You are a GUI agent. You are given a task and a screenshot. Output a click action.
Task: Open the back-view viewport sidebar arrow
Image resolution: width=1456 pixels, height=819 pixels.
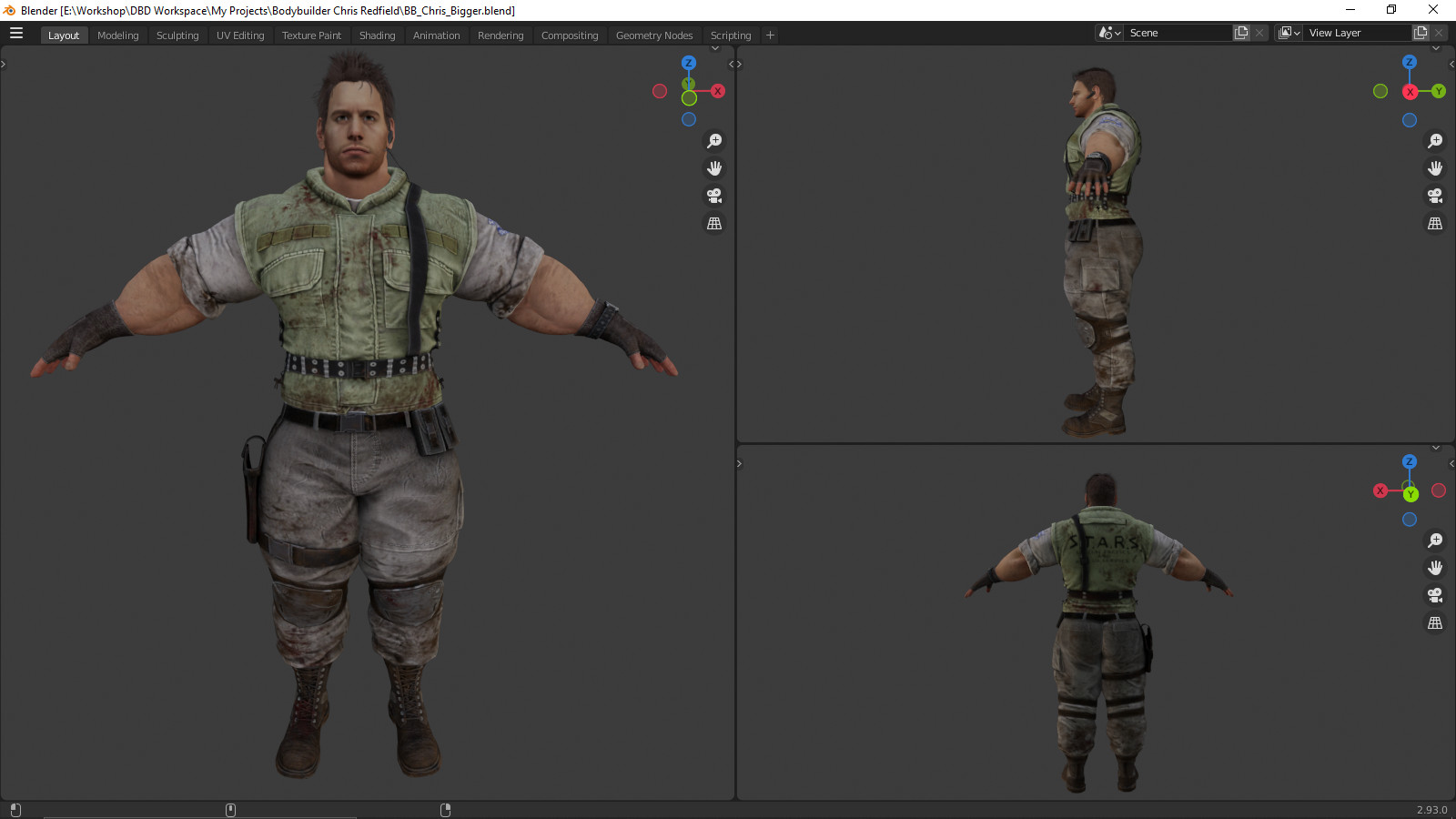[x=1451, y=464]
